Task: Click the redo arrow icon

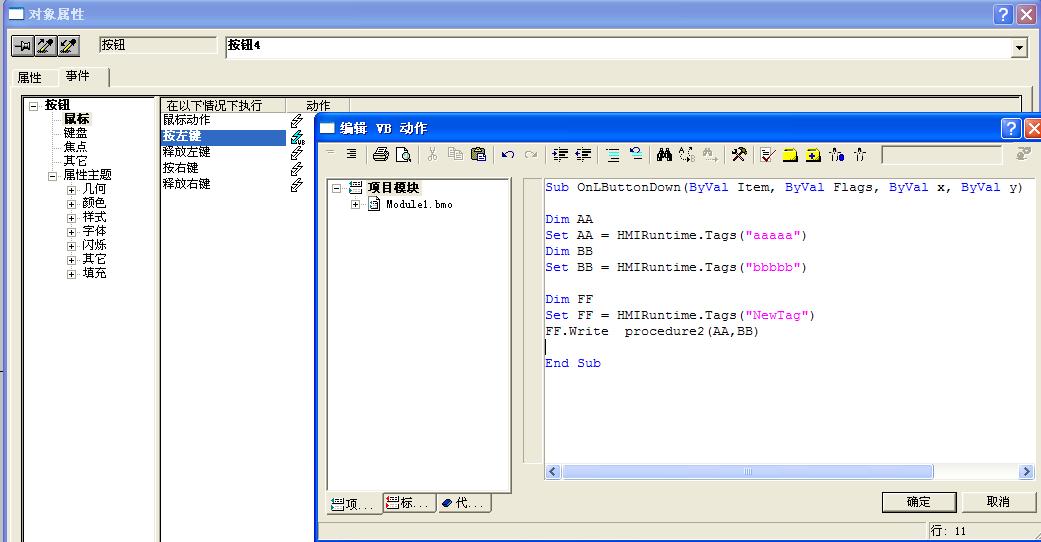Action: click(531, 155)
